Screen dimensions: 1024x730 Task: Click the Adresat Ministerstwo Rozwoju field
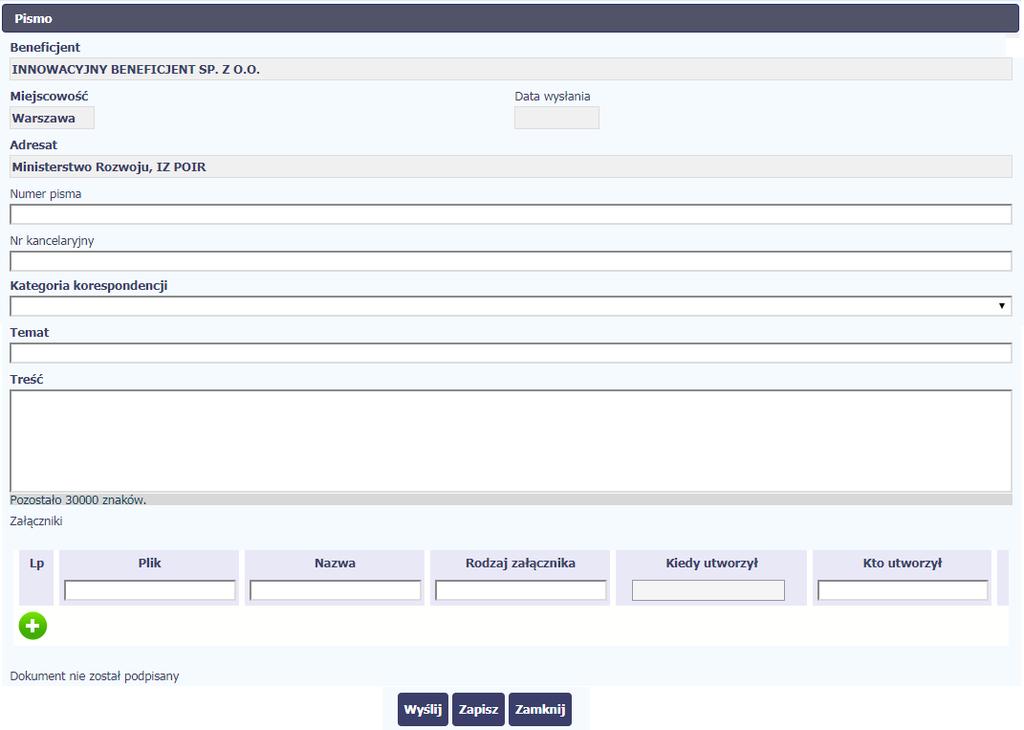(x=511, y=167)
